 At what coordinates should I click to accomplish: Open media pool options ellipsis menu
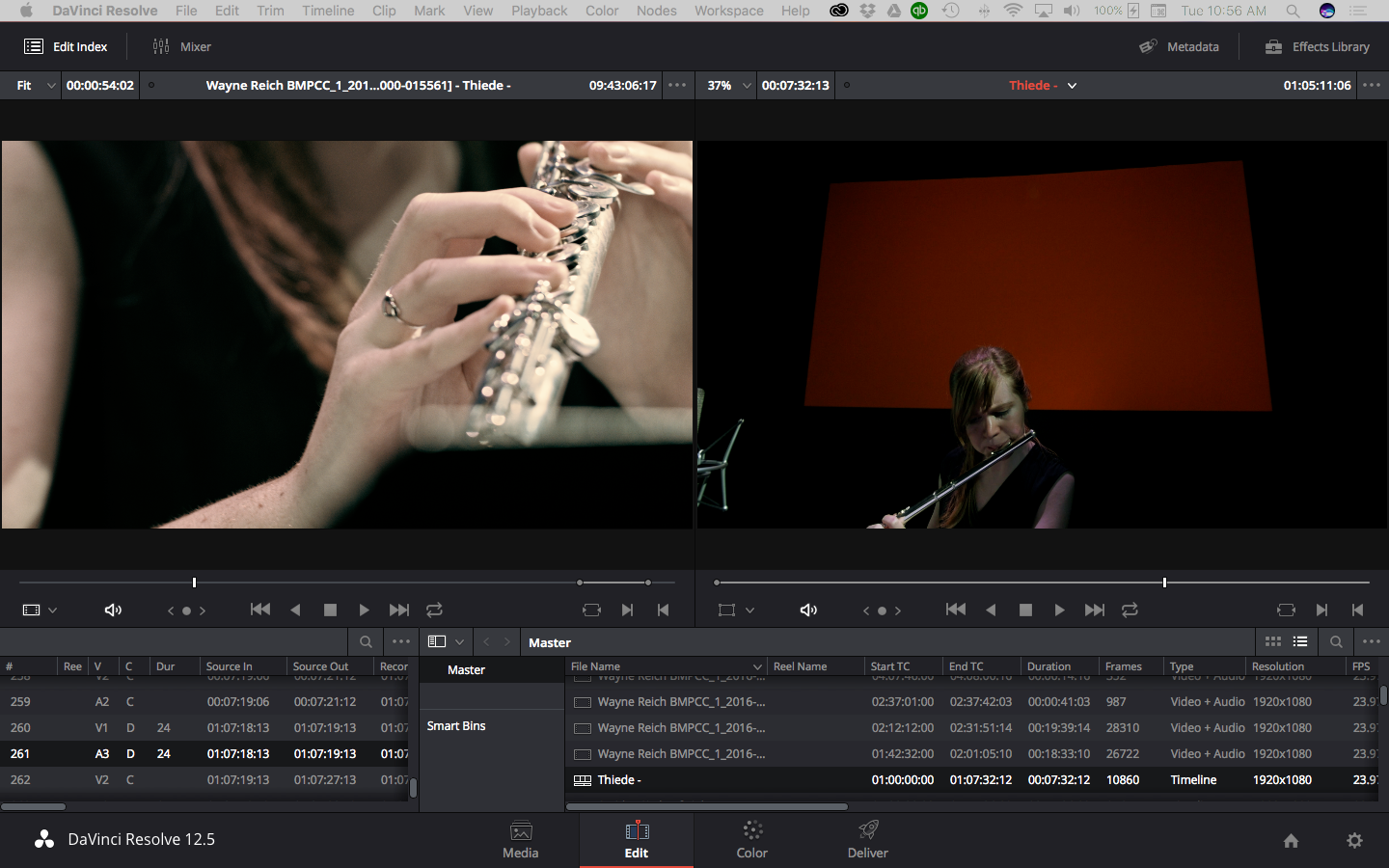1372,641
